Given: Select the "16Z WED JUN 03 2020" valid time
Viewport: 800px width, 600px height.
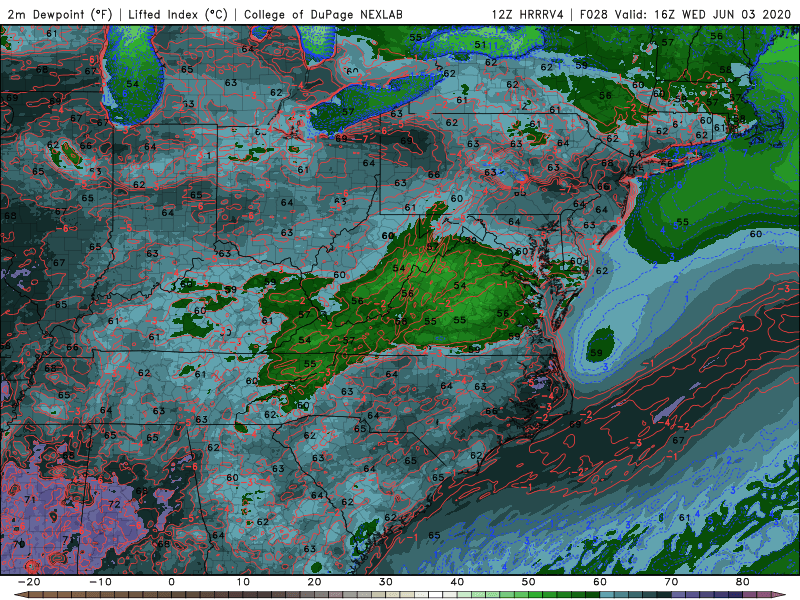Looking at the screenshot, I should click(722, 14).
